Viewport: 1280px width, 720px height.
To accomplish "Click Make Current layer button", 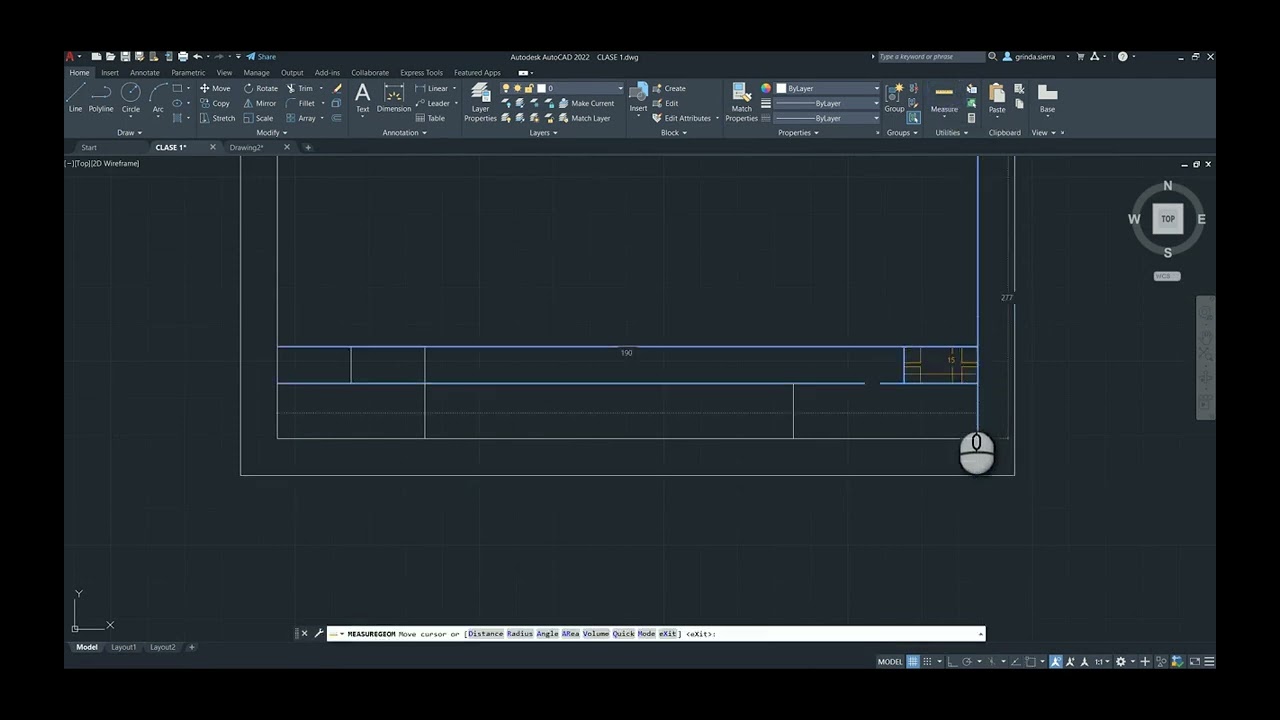I will (x=586, y=103).
